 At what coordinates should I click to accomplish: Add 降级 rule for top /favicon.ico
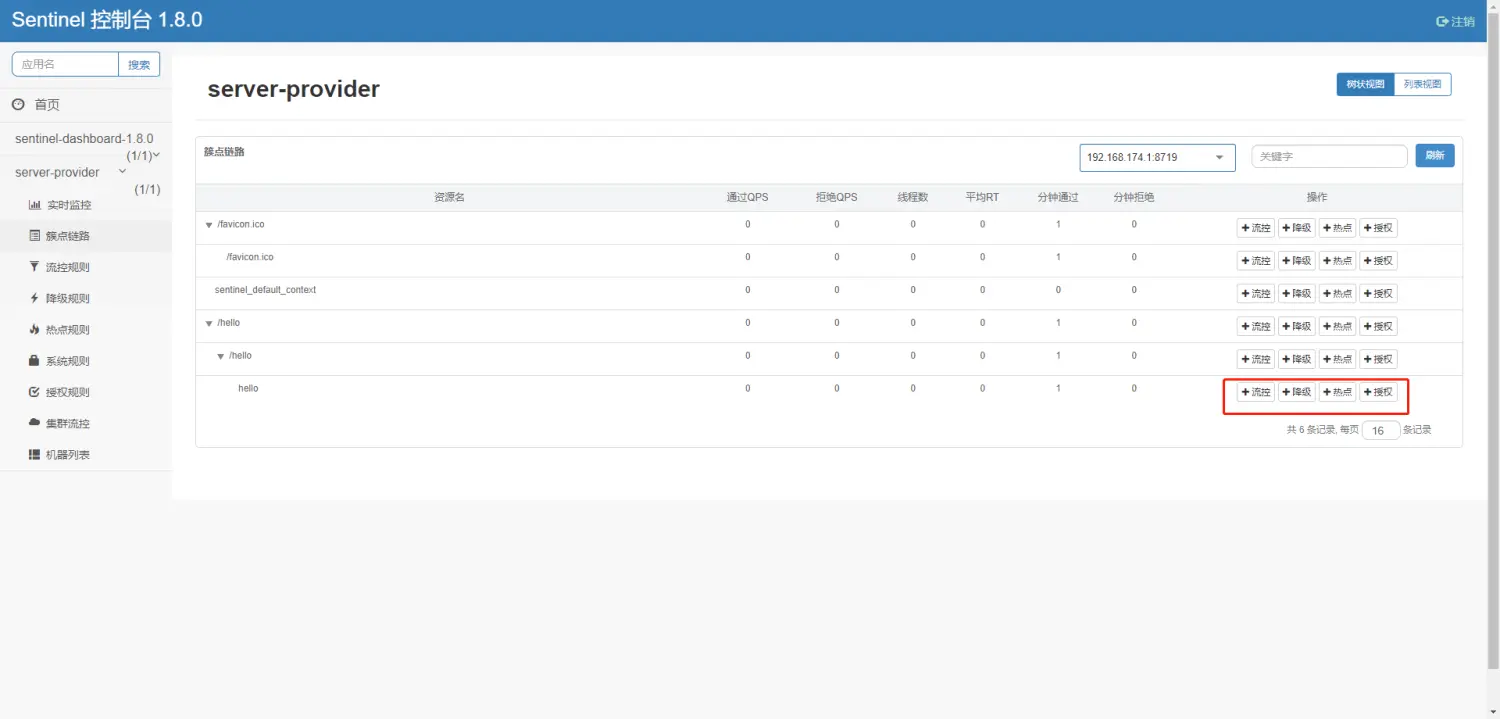click(1296, 228)
